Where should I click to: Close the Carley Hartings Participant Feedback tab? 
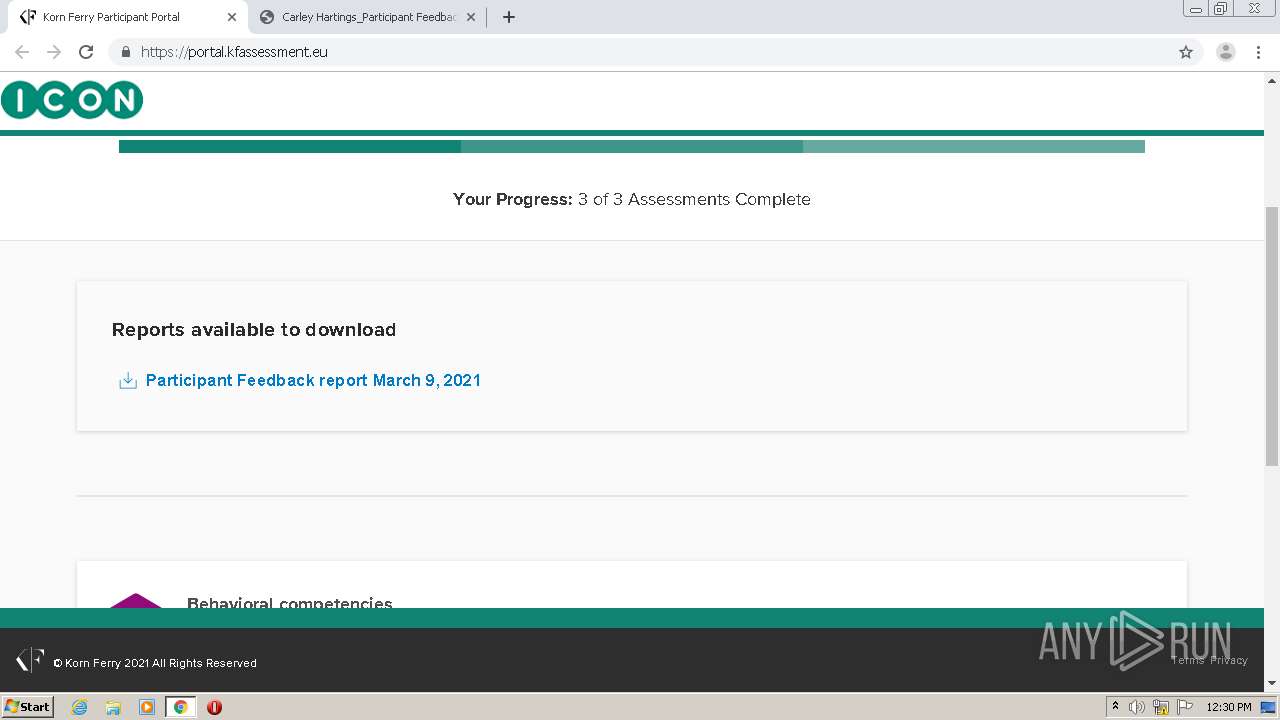click(x=471, y=17)
